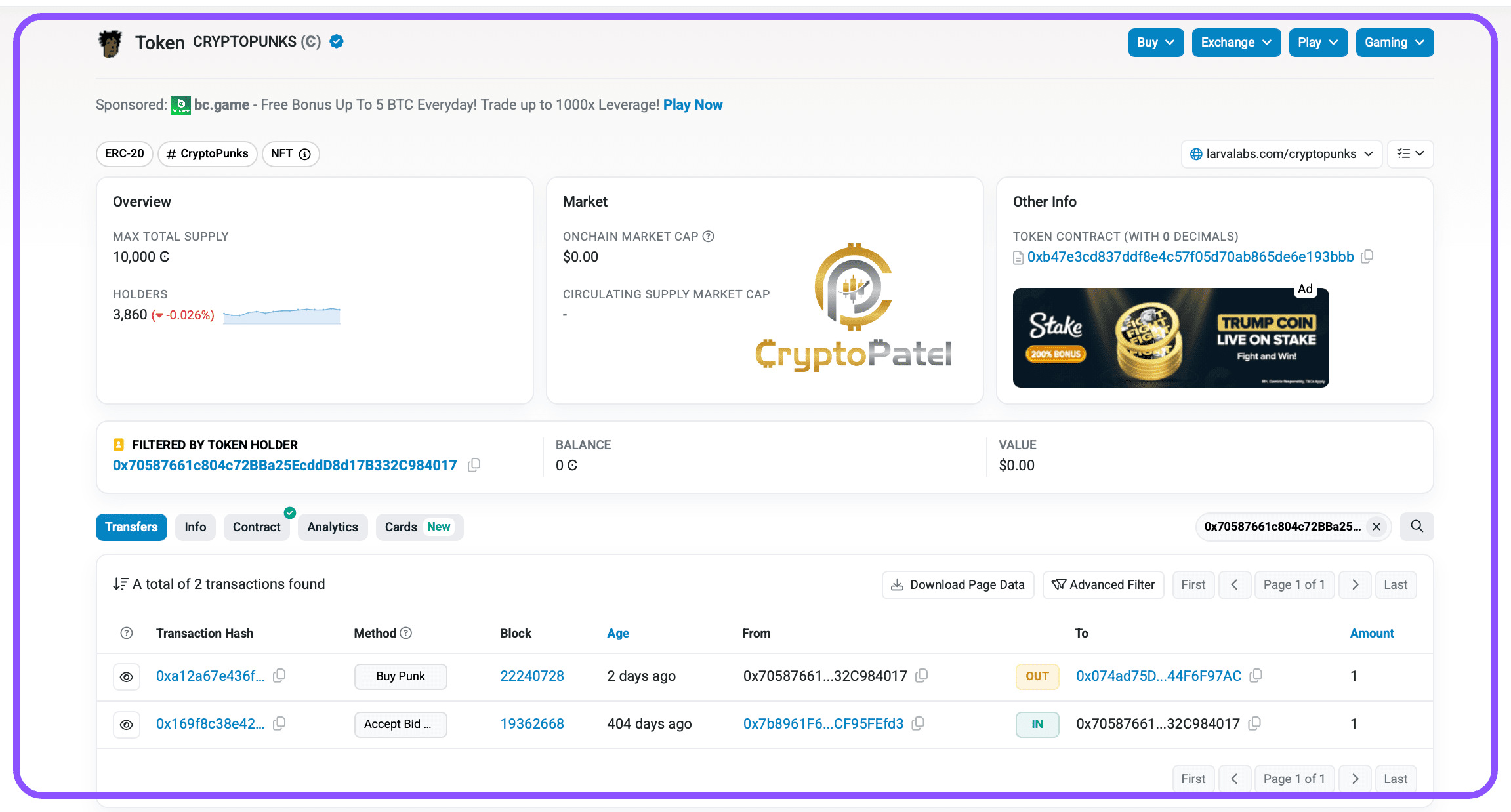Click the holders trend sparkline chart
The height and width of the screenshot is (812, 1511).
[281, 315]
